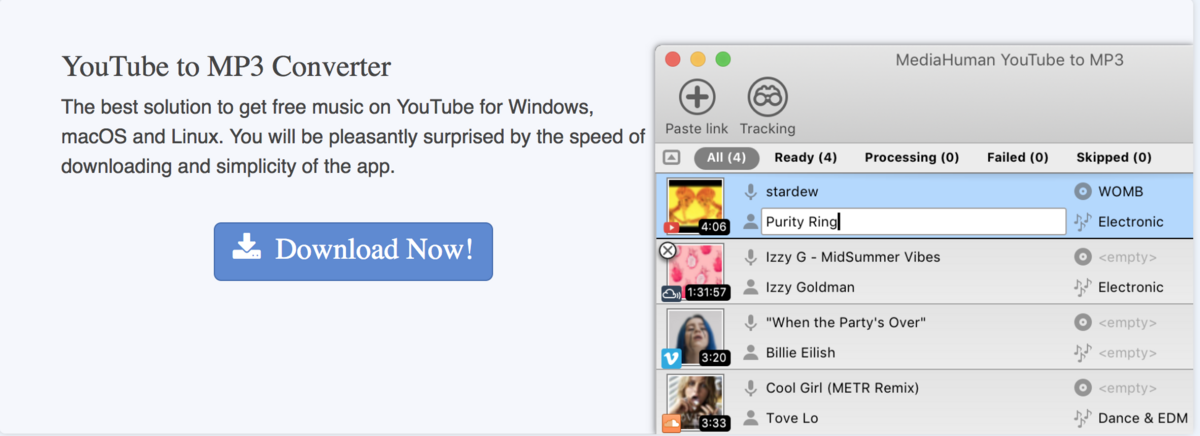This screenshot has height=436, width=1200.
Task: Open the Processing (0) tab
Action: (x=912, y=158)
